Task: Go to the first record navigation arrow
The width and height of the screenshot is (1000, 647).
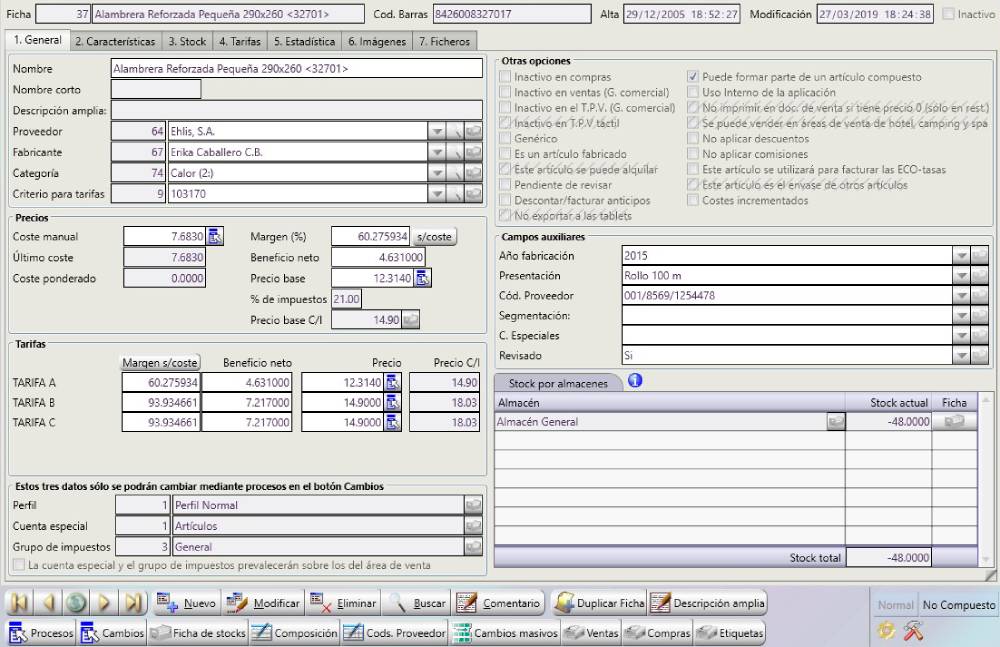Action: (x=21, y=604)
